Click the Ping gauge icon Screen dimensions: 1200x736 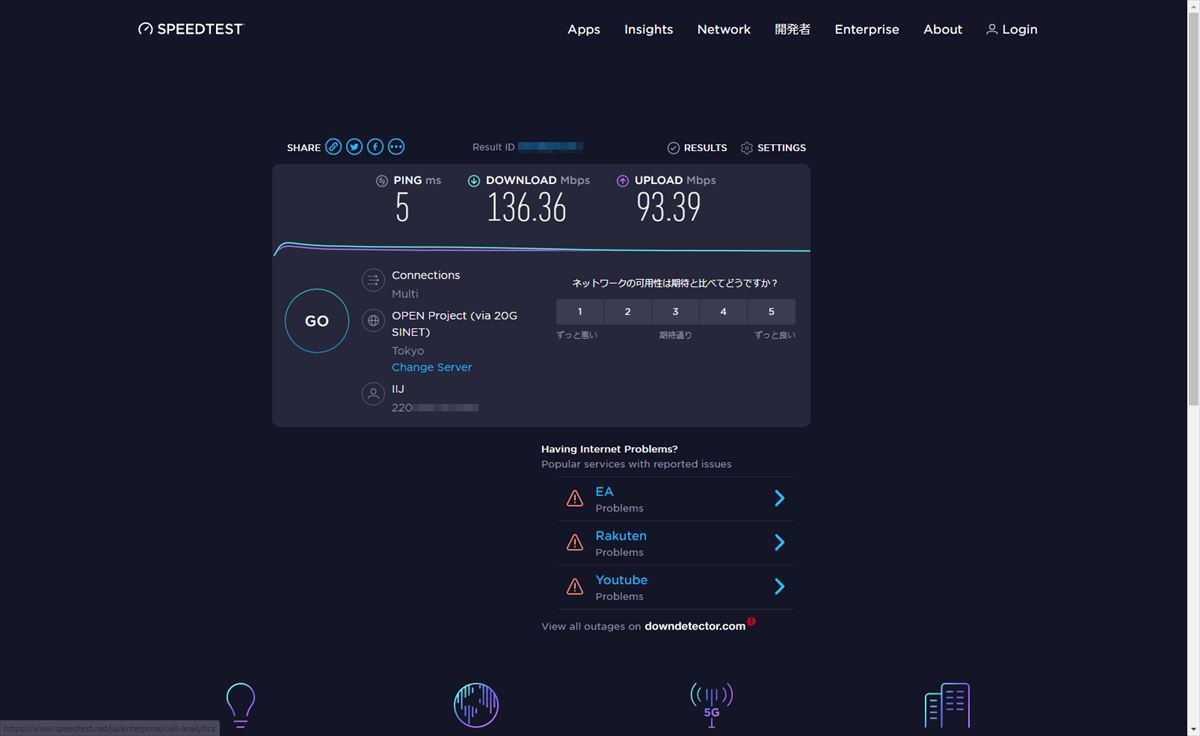(382, 181)
